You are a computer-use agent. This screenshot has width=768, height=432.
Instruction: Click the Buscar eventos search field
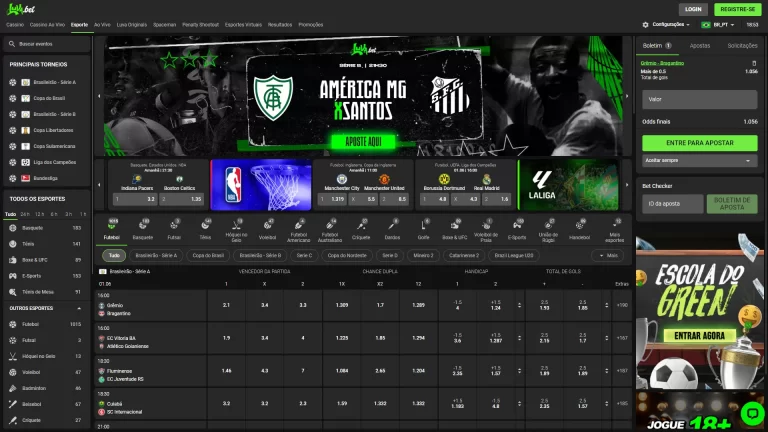pyautogui.click(x=47, y=44)
